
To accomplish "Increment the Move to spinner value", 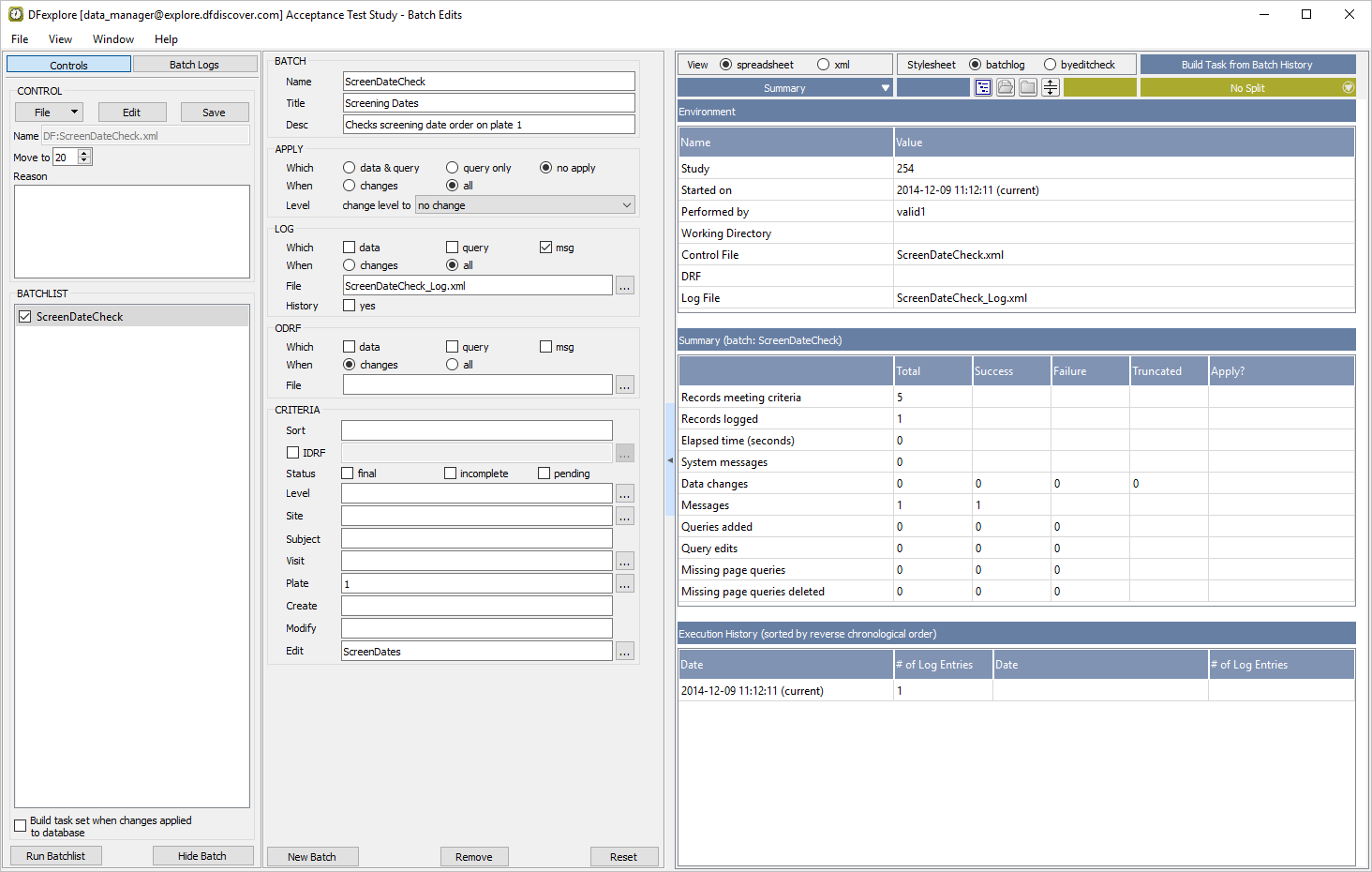I will [85, 154].
